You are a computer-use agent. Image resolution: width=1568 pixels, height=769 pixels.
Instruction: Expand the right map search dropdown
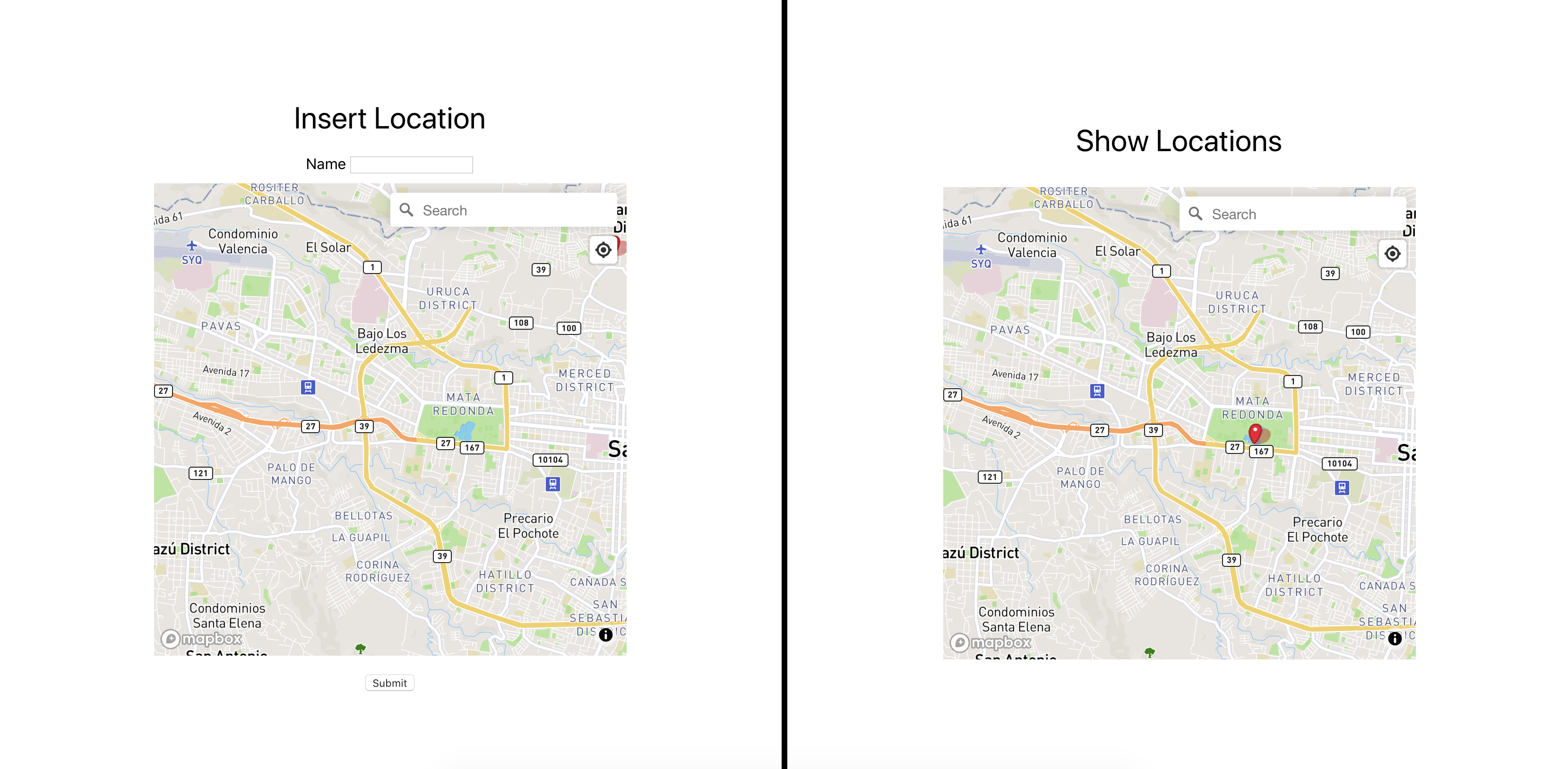[1290, 213]
